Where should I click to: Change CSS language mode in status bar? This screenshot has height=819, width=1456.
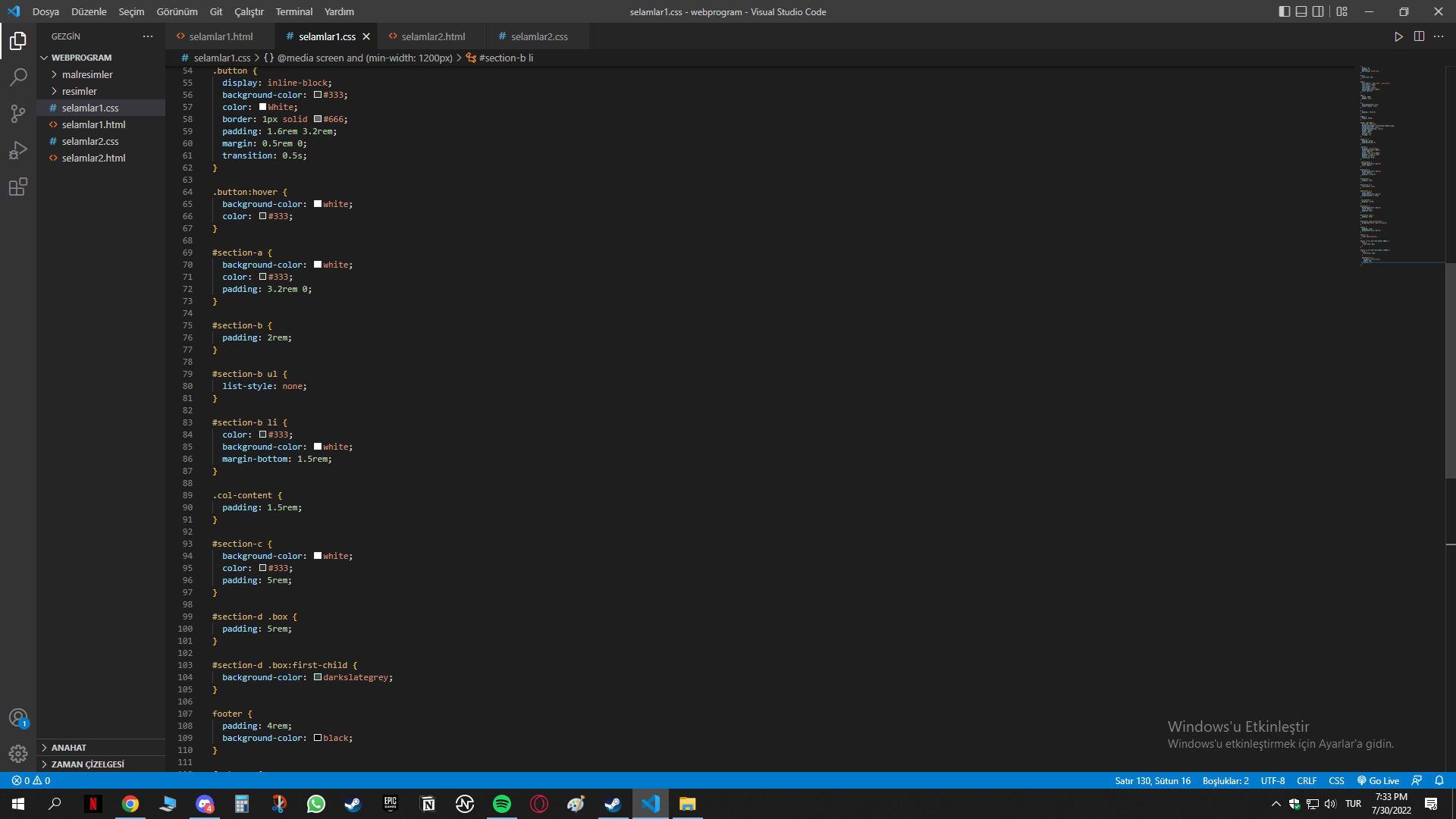[x=1336, y=780]
